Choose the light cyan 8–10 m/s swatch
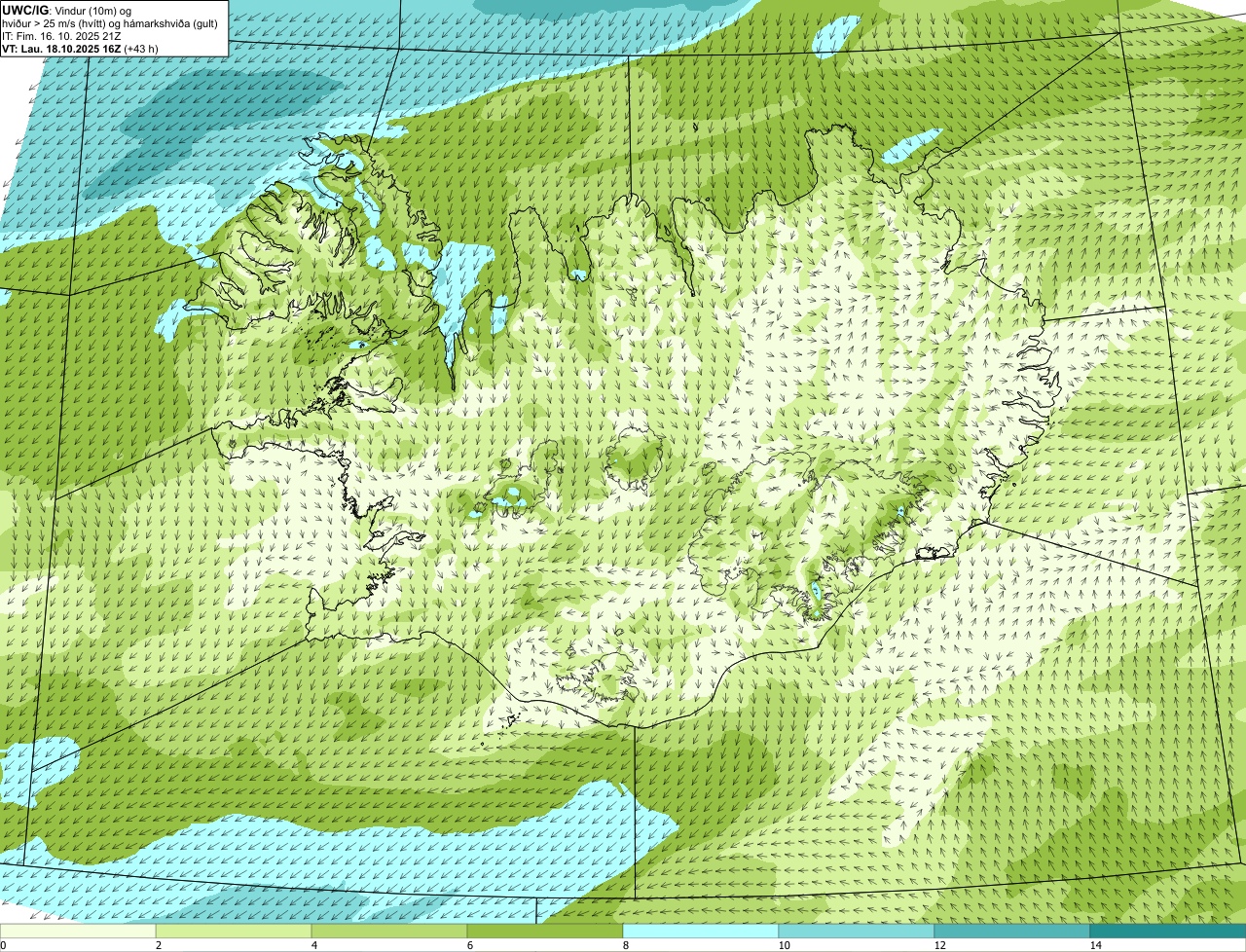Viewport: 1246px width, 952px height. coord(701,932)
